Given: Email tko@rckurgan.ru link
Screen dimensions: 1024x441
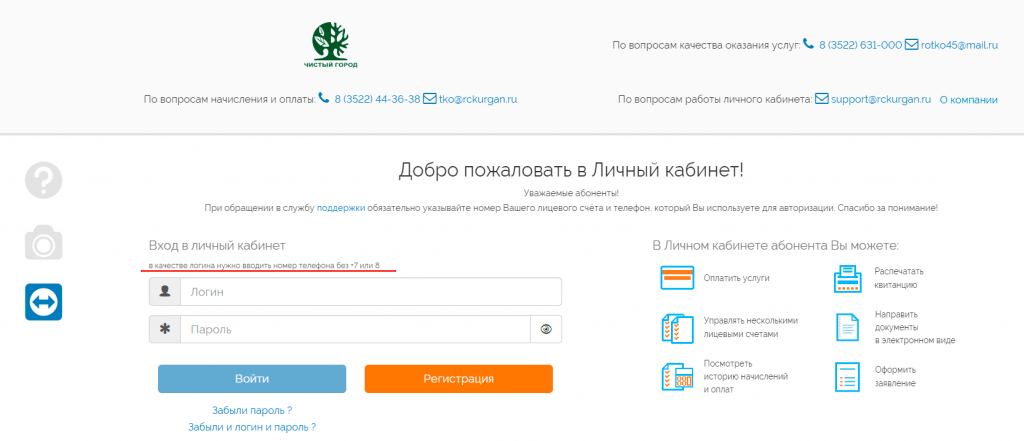Looking at the screenshot, I should coord(478,100).
